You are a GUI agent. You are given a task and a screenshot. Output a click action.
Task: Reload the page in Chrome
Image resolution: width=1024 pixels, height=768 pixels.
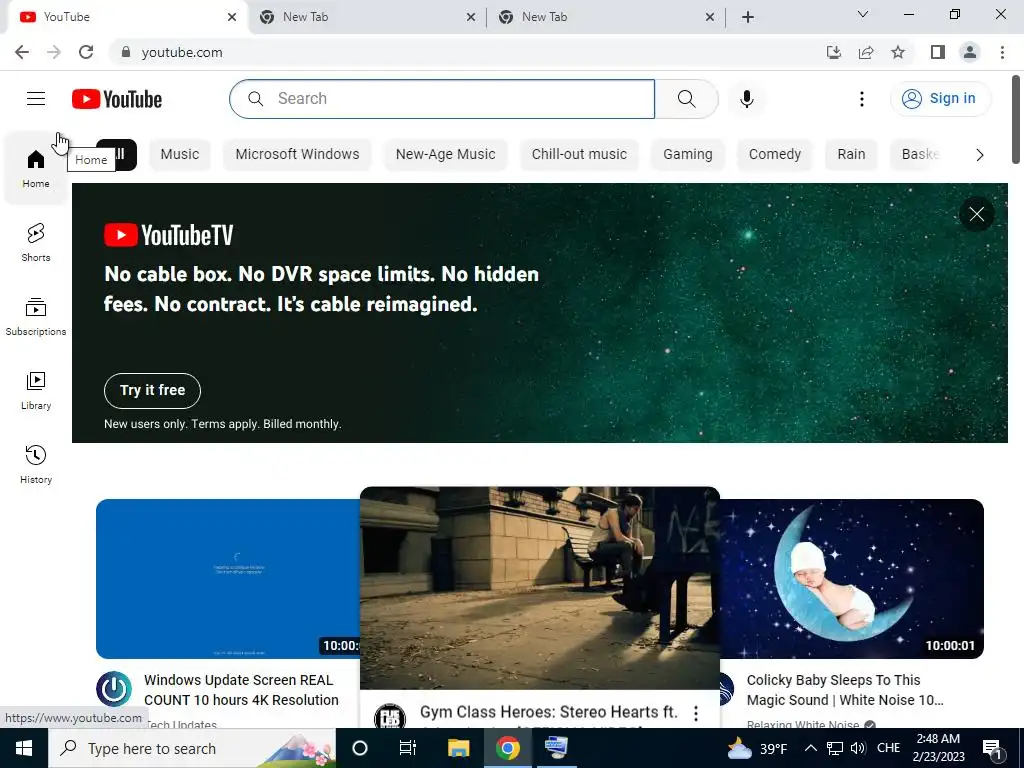tap(86, 52)
